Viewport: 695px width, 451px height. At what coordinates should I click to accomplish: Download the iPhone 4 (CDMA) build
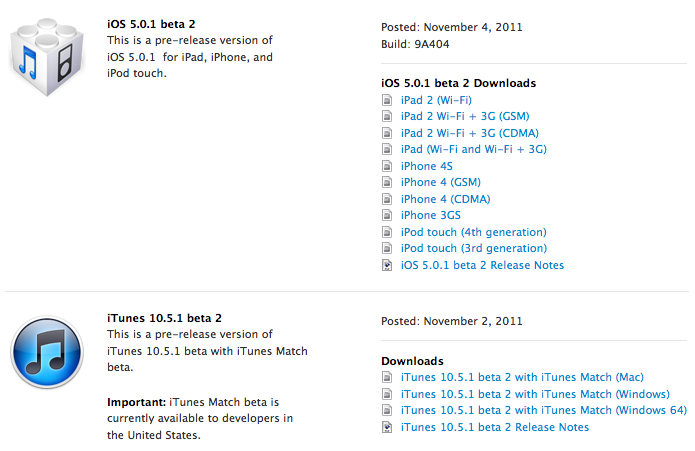[443, 199]
